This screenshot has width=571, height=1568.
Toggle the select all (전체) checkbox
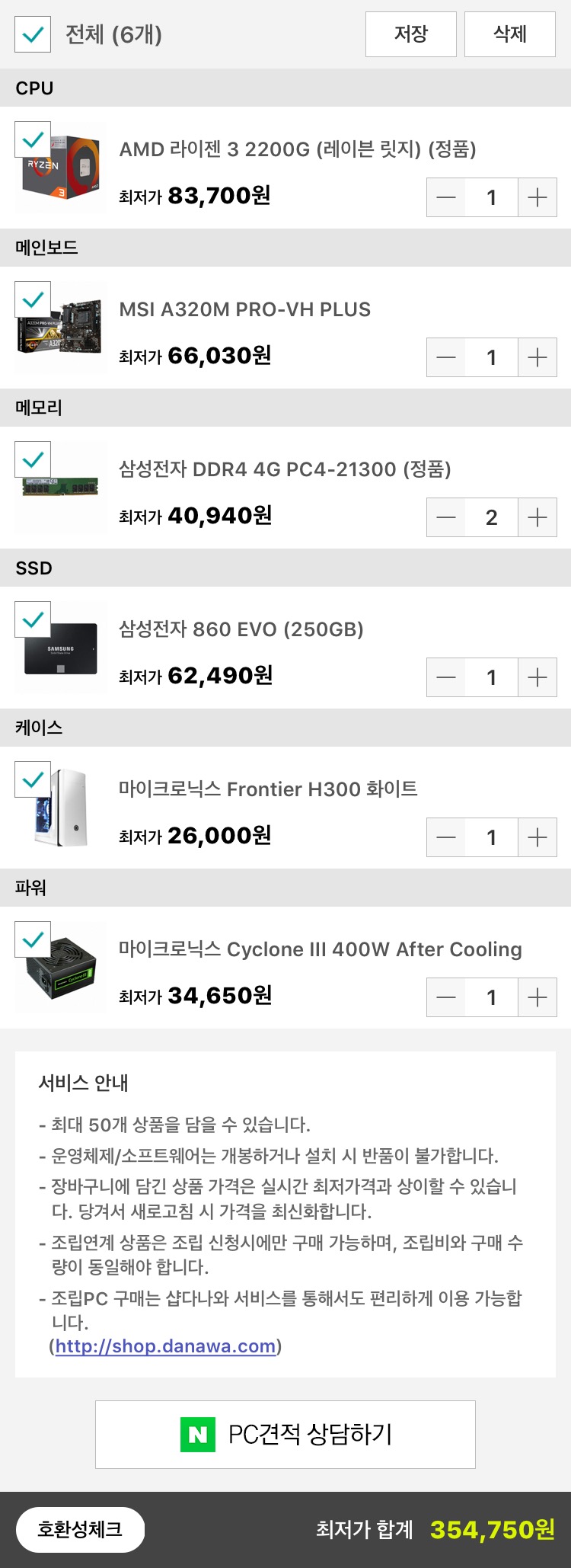point(33,34)
